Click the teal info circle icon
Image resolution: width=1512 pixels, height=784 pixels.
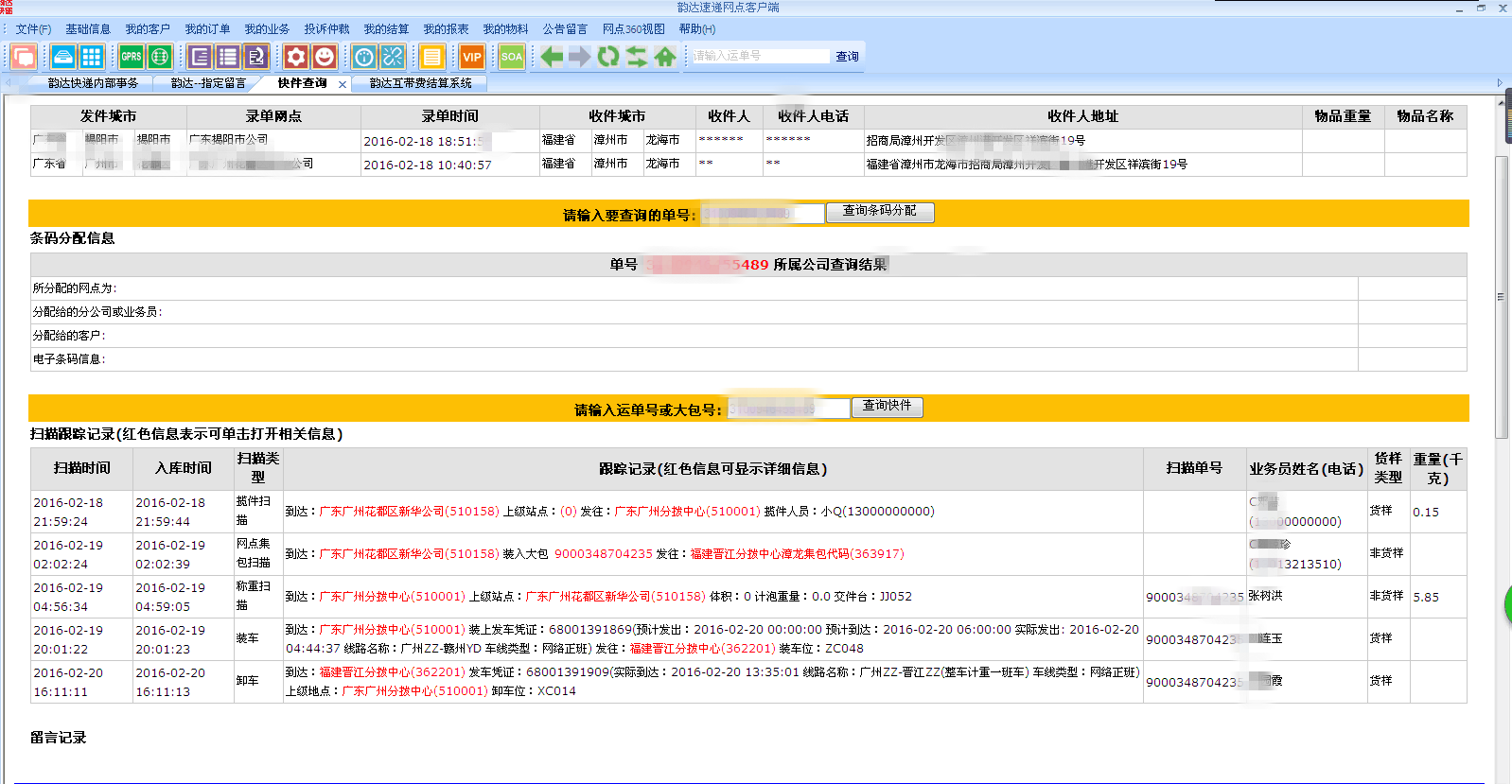coord(364,57)
